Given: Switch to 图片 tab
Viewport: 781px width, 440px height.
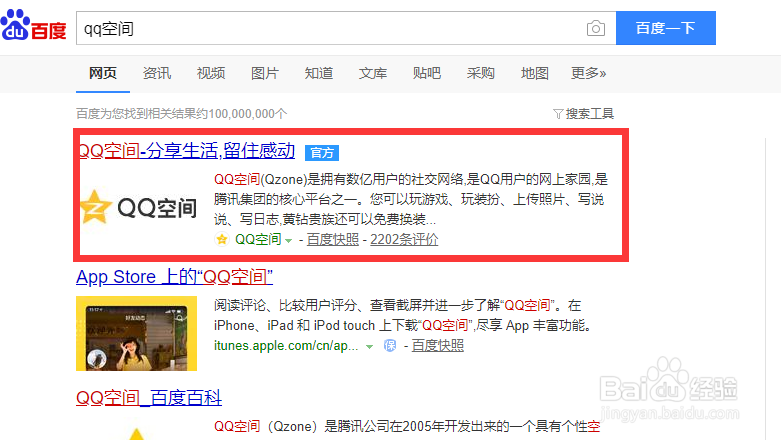Looking at the screenshot, I should coord(264,73).
